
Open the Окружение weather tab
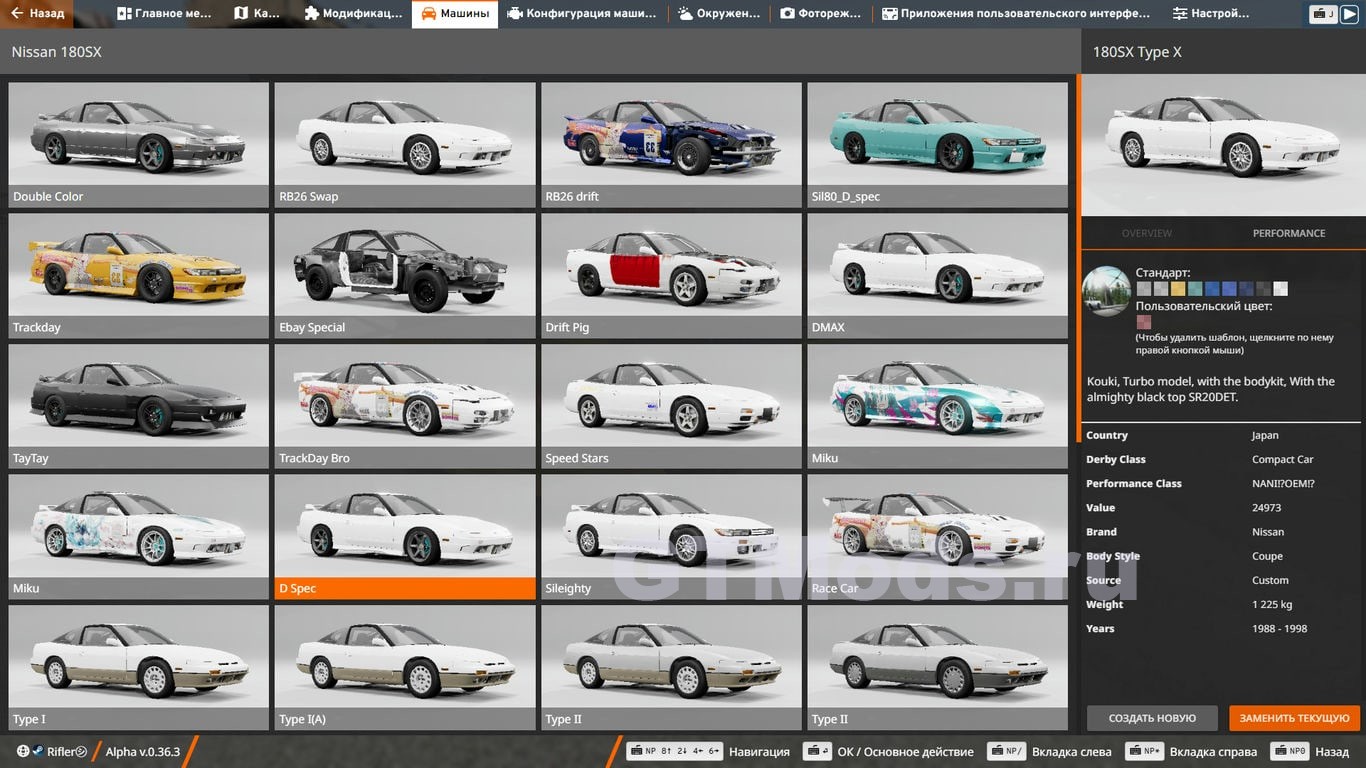tap(717, 14)
